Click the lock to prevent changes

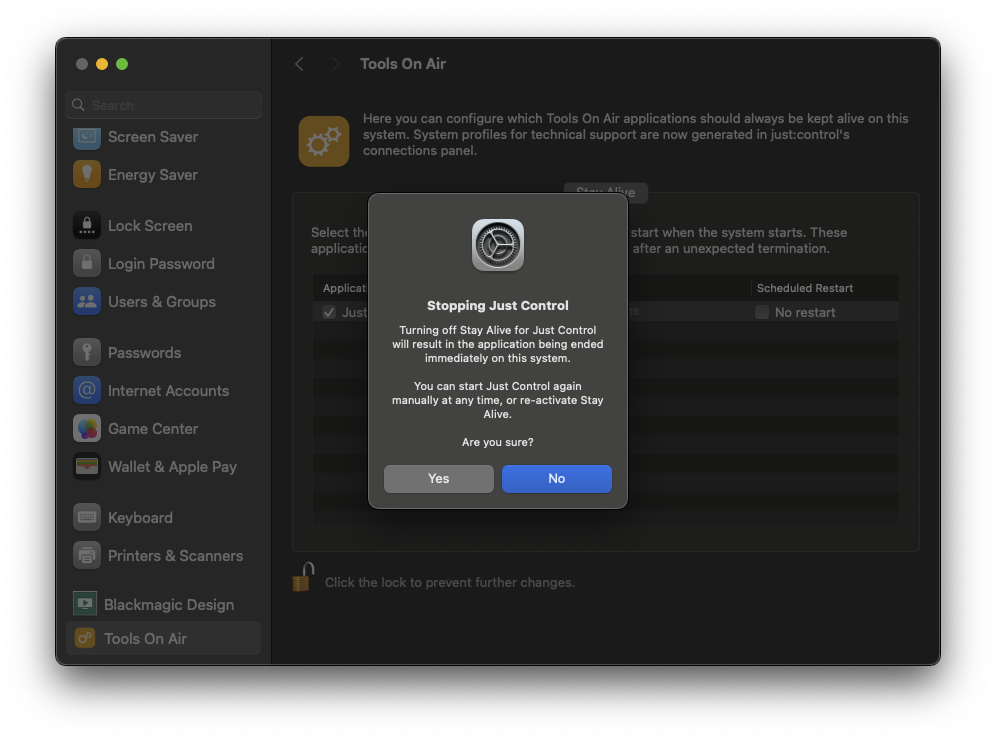304,578
